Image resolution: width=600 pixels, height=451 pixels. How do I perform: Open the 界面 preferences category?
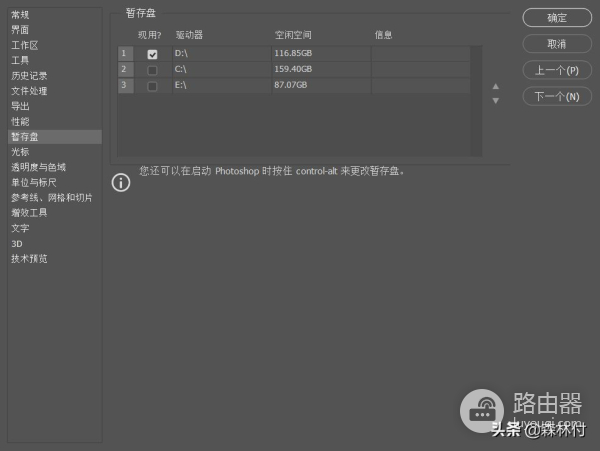[x=55, y=30]
